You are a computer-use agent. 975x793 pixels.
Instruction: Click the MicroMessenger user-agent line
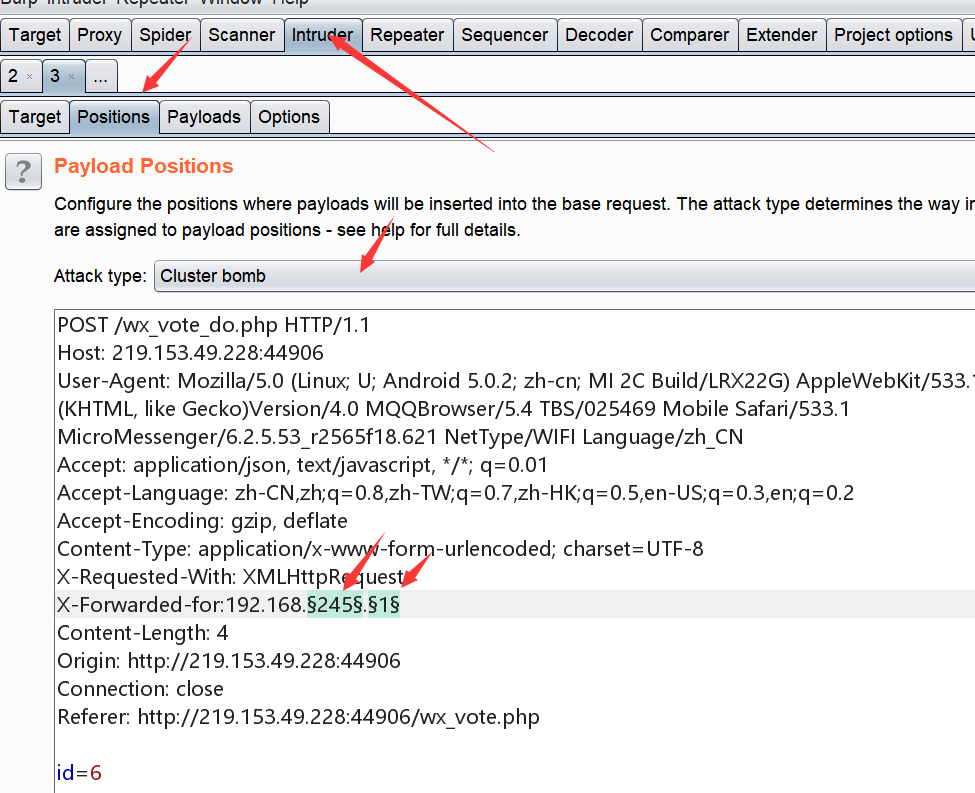[400, 437]
